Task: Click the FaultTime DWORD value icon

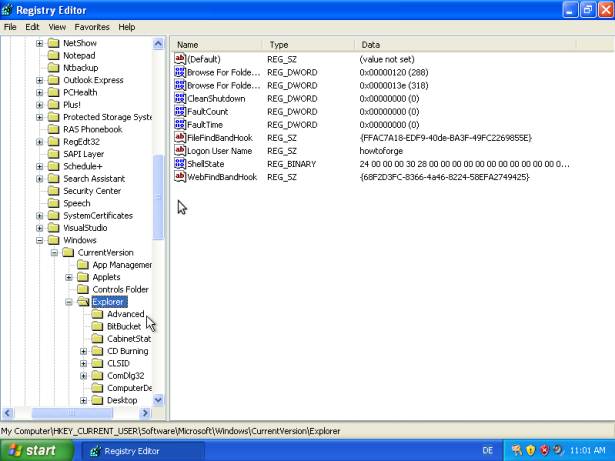Action: click(180, 124)
